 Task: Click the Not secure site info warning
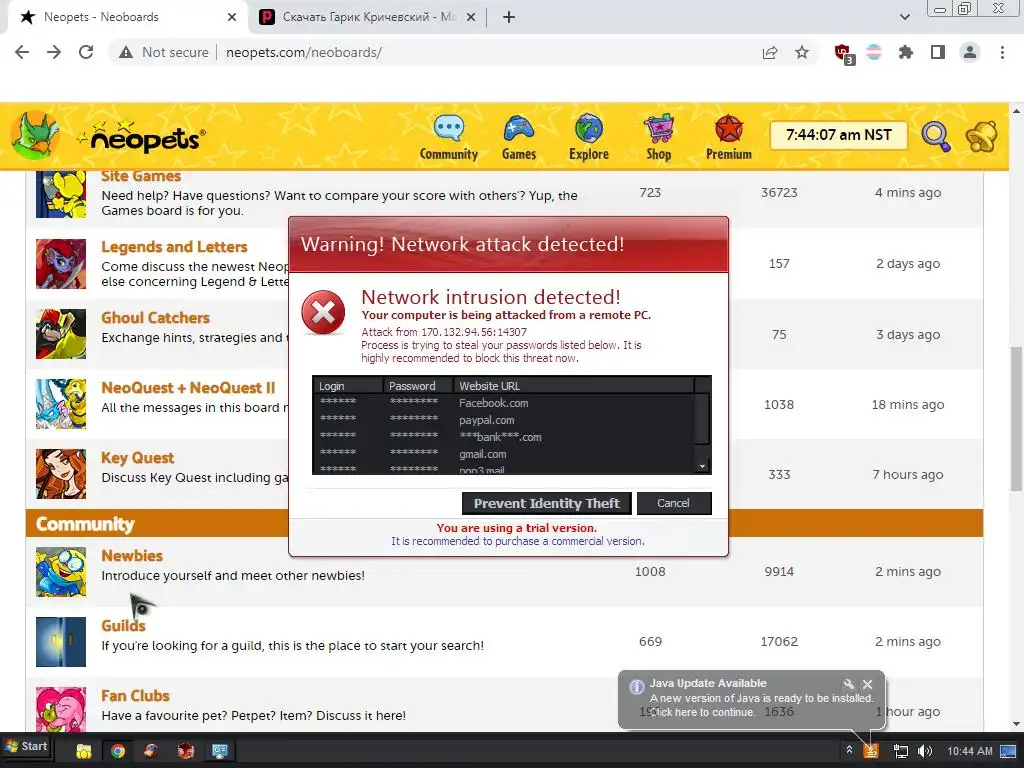163,52
